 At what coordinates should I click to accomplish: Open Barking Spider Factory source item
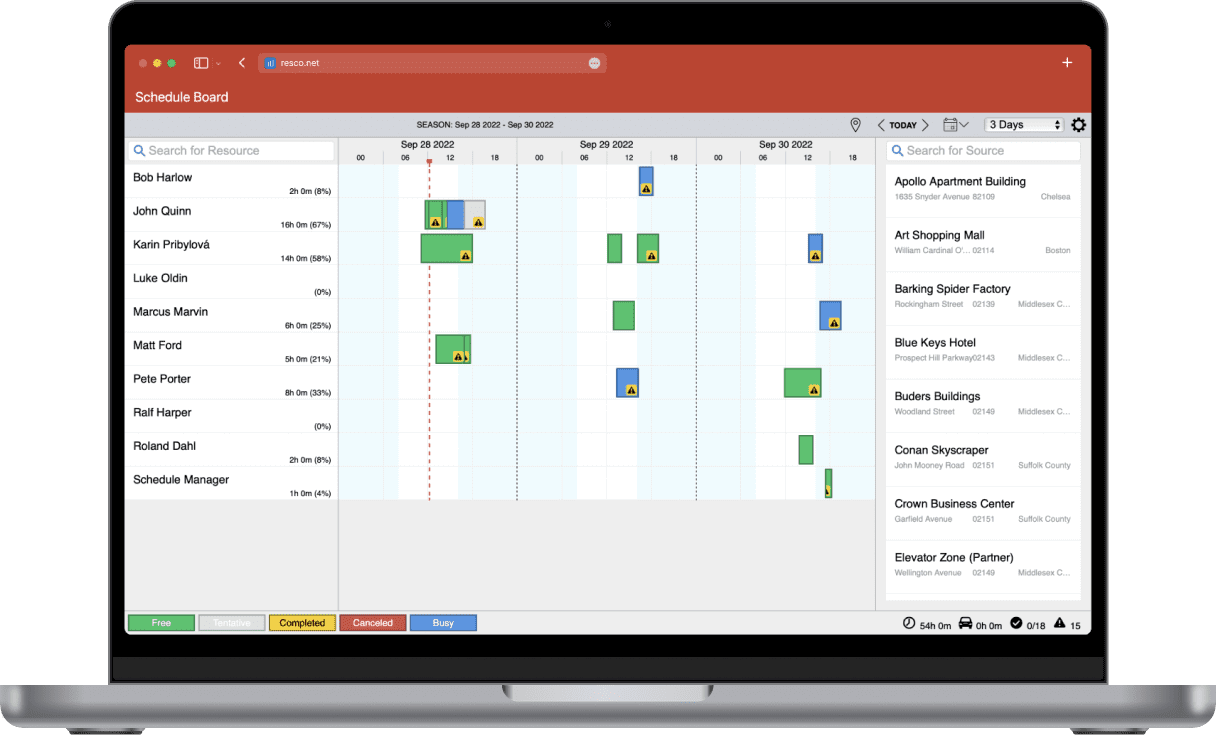click(984, 298)
